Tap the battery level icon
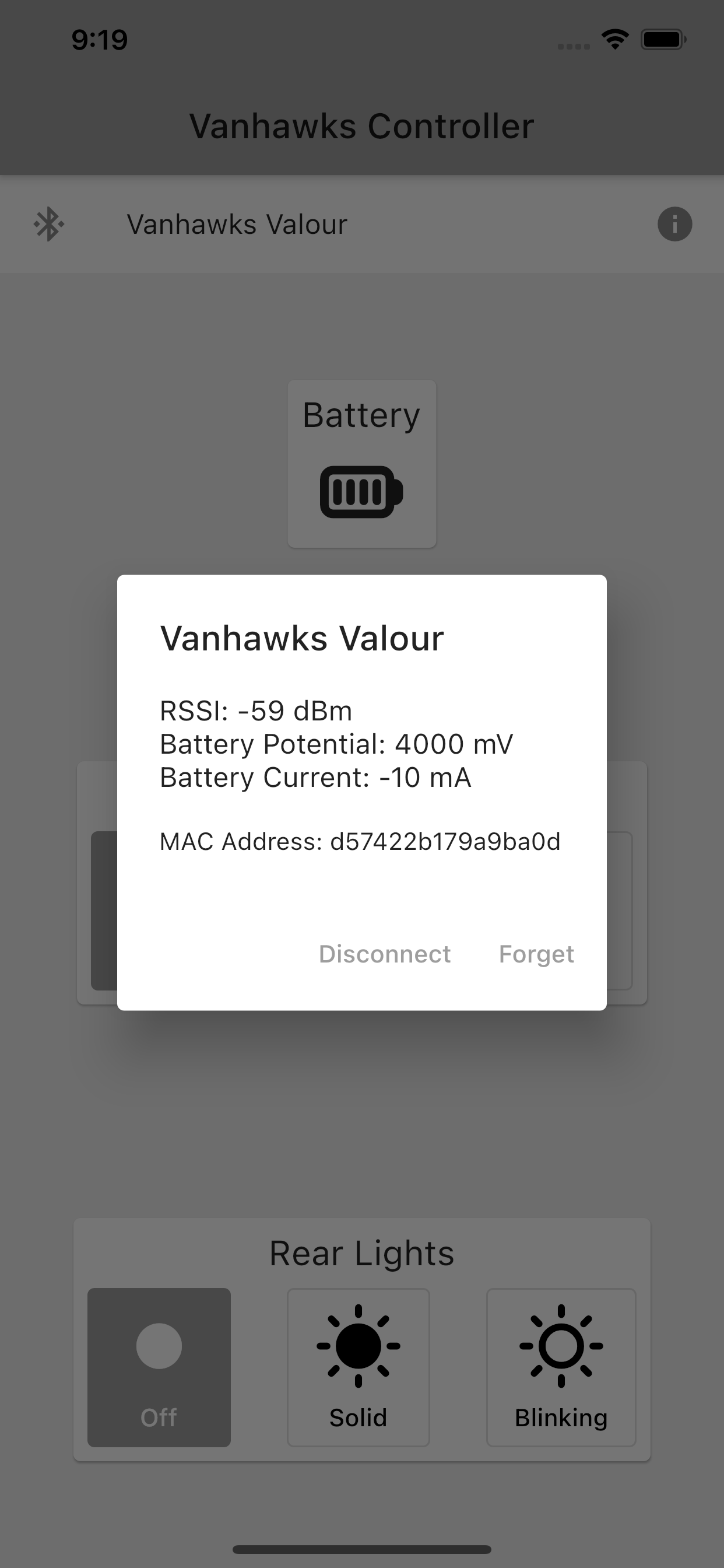Viewport: 724px width, 1568px height. tap(361, 492)
